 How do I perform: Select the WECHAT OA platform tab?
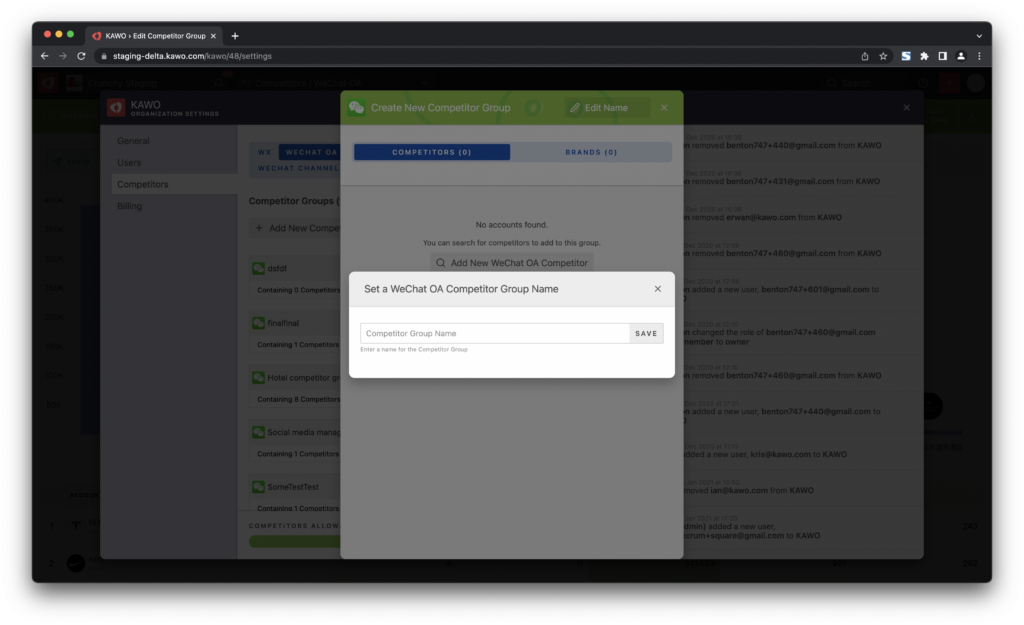pos(310,152)
